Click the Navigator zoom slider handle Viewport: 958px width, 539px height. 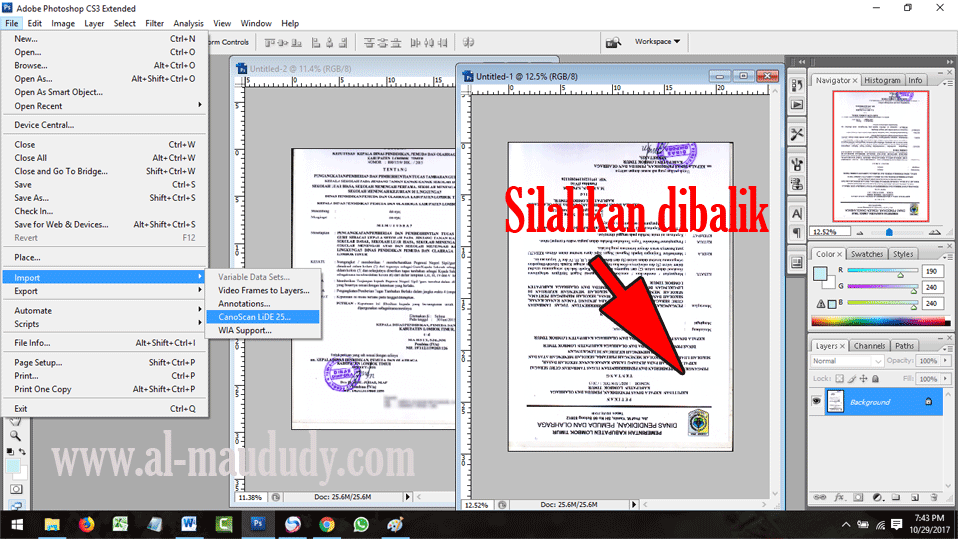(889, 232)
